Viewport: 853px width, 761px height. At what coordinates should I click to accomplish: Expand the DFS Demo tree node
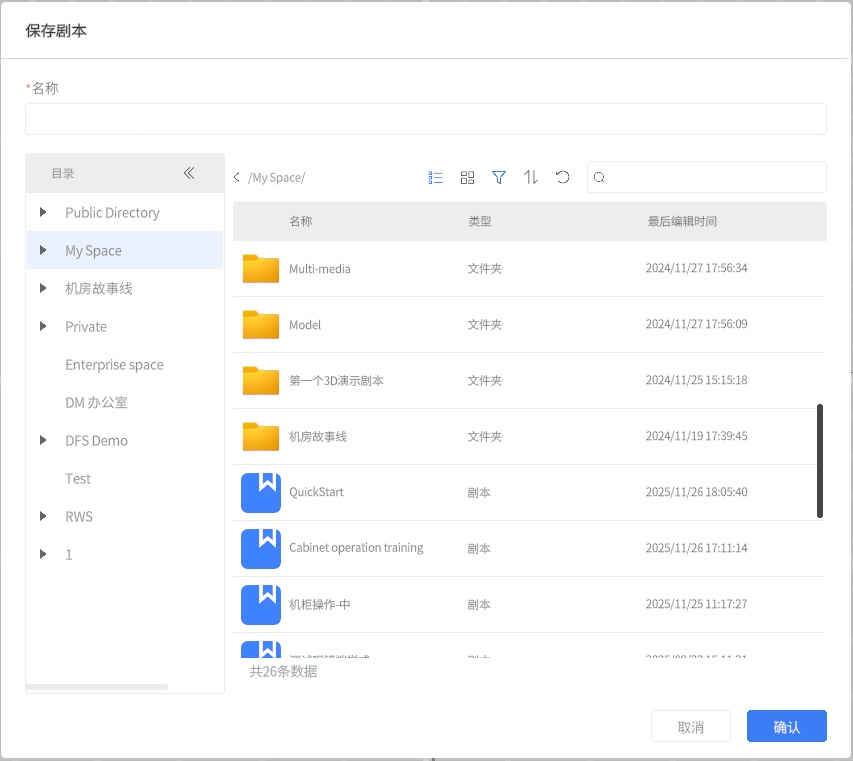43,440
